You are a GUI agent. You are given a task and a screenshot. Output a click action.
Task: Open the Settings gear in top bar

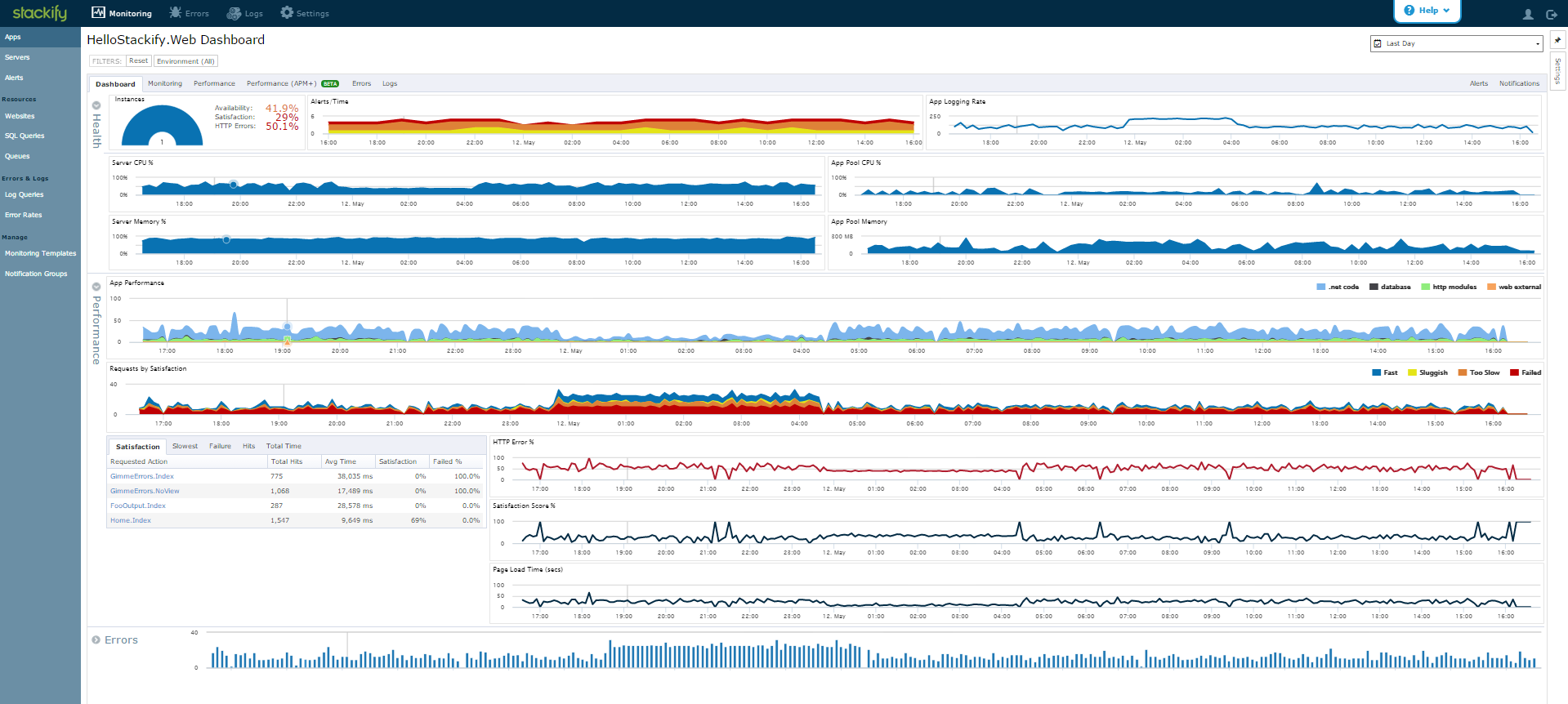click(x=286, y=13)
